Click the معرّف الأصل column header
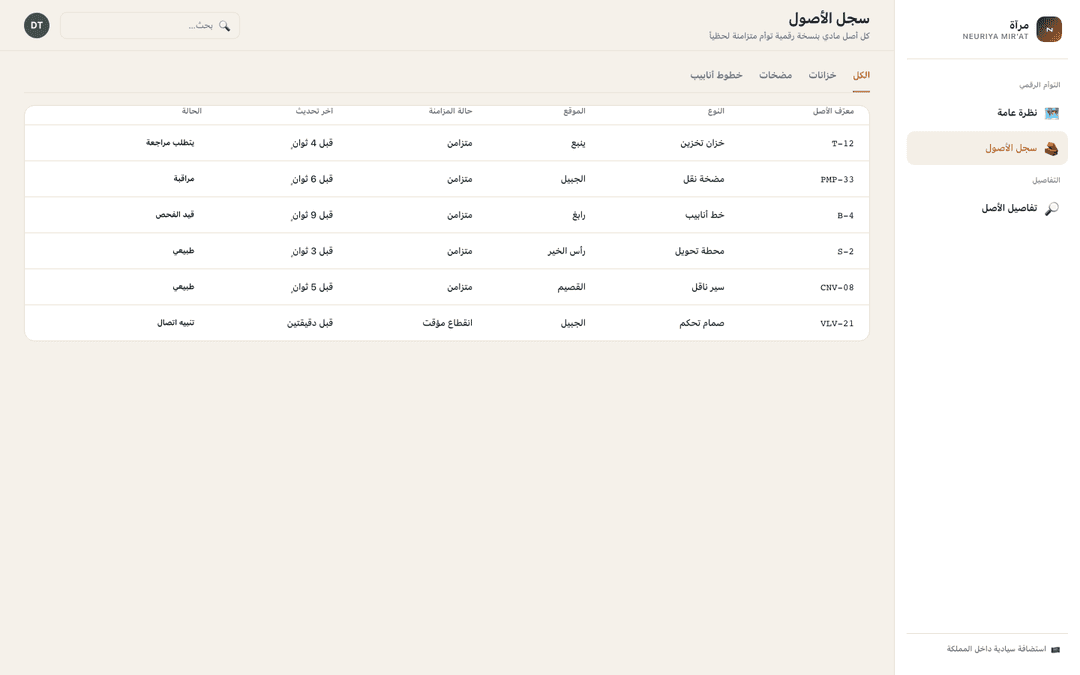Image resolution: width=1080 pixels, height=675 pixels. (833, 111)
